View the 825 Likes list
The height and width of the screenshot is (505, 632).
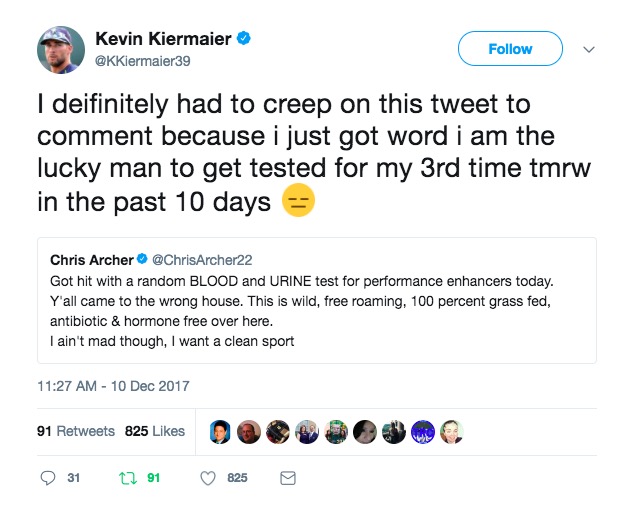(x=155, y=431)
